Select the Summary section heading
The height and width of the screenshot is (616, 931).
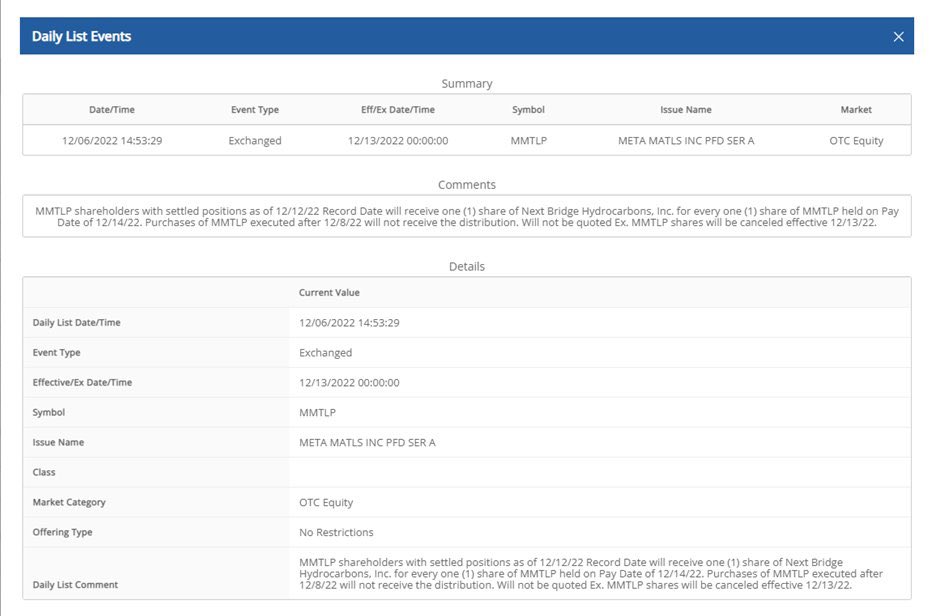click(467, 84)
